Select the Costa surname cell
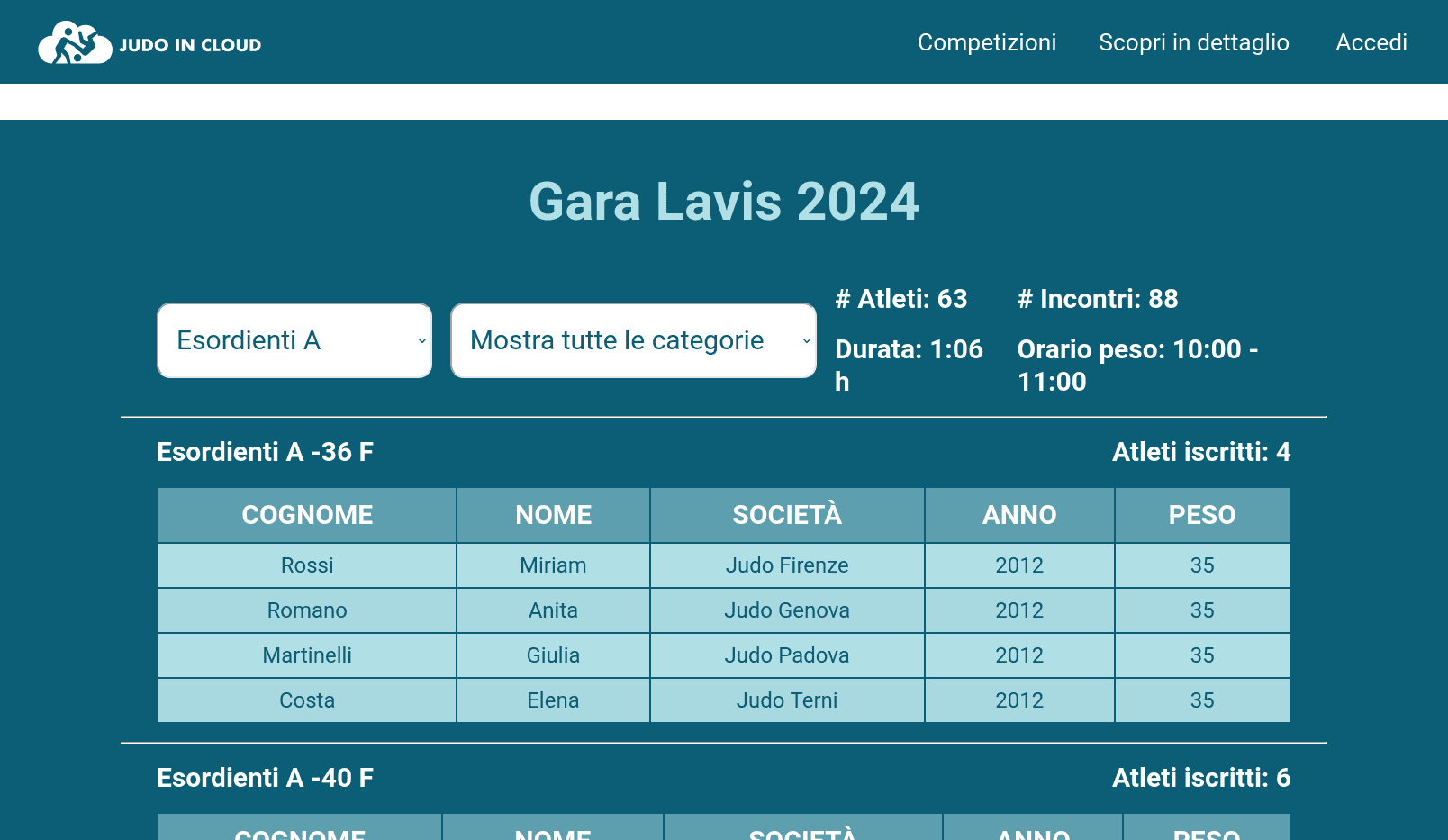 [307, 700]
